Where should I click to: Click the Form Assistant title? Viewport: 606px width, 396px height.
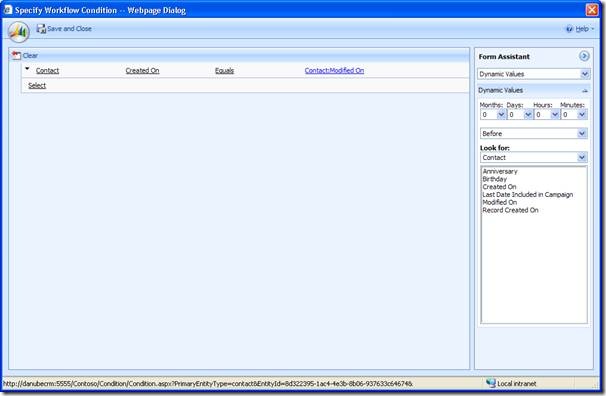(504, 57)
